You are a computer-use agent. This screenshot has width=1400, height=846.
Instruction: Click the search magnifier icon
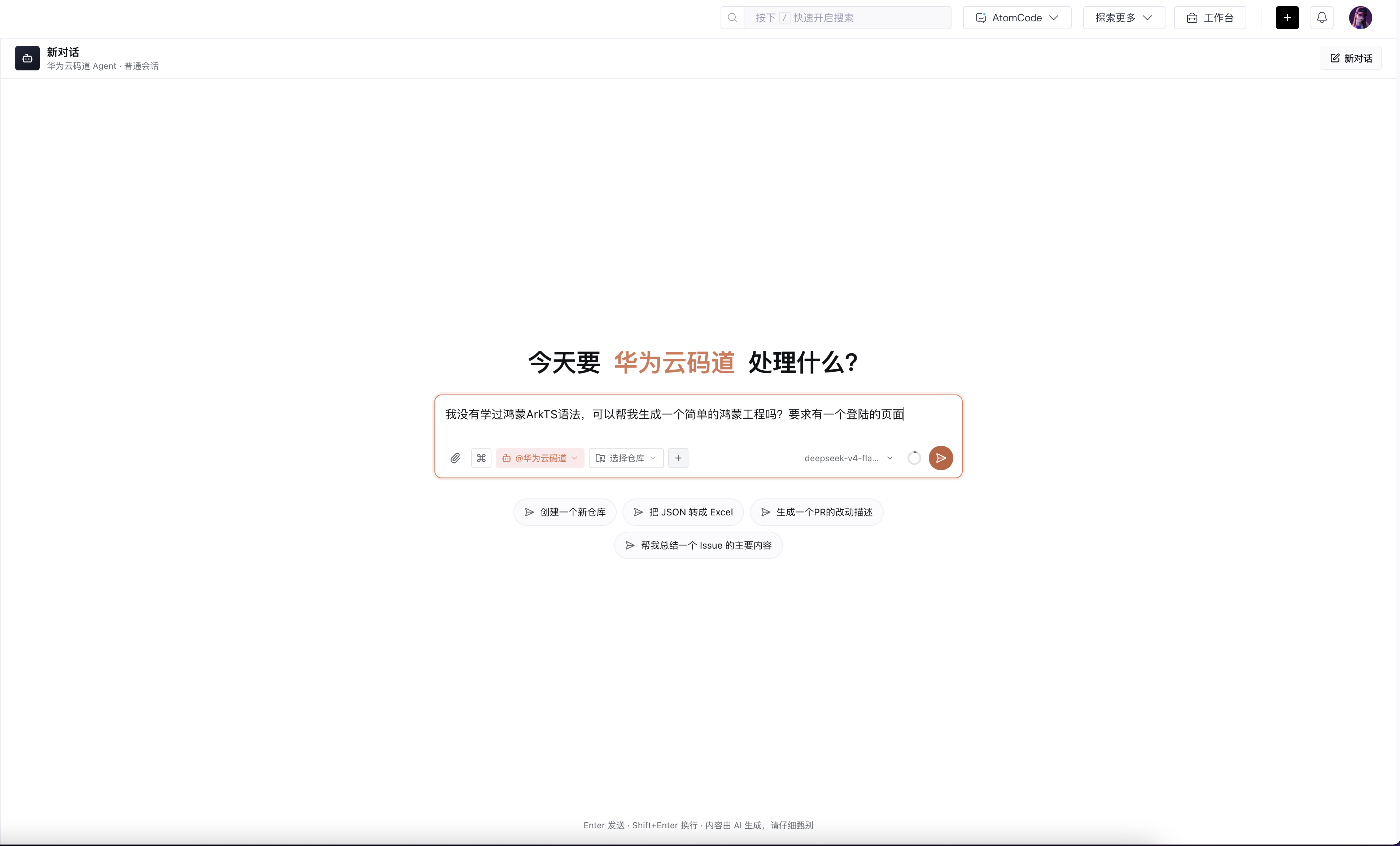pyautogui.click(x=732, y=18)
